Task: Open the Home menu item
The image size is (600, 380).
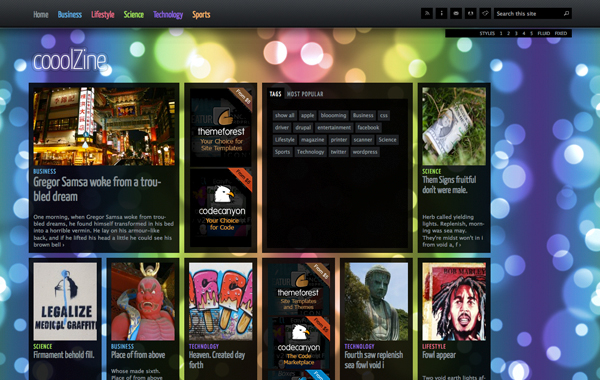Action: pos(41,15)
